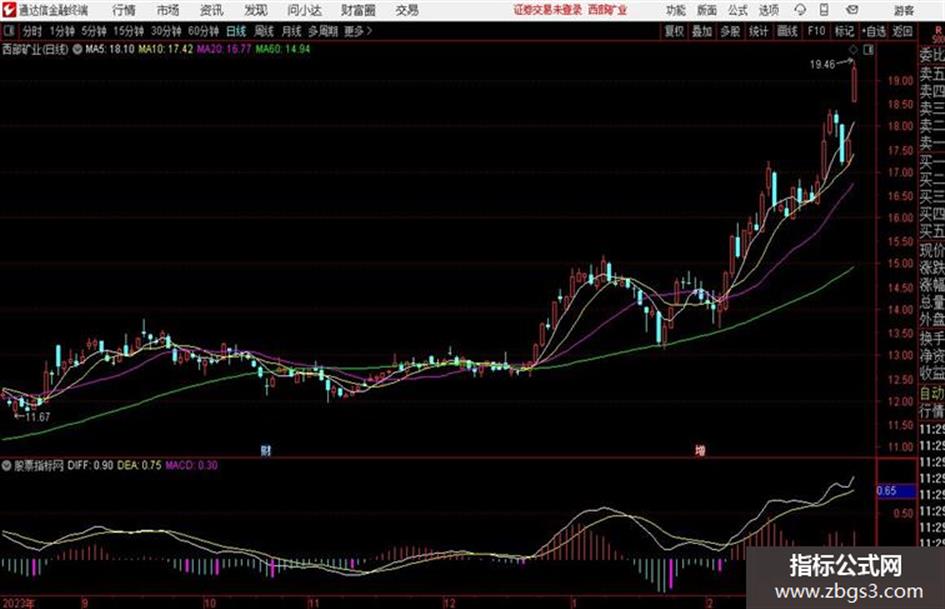Viewport: 945px width, 609px height.
Task: Toggle the side panel icon near diamond
Action: (x=868, y=50)
